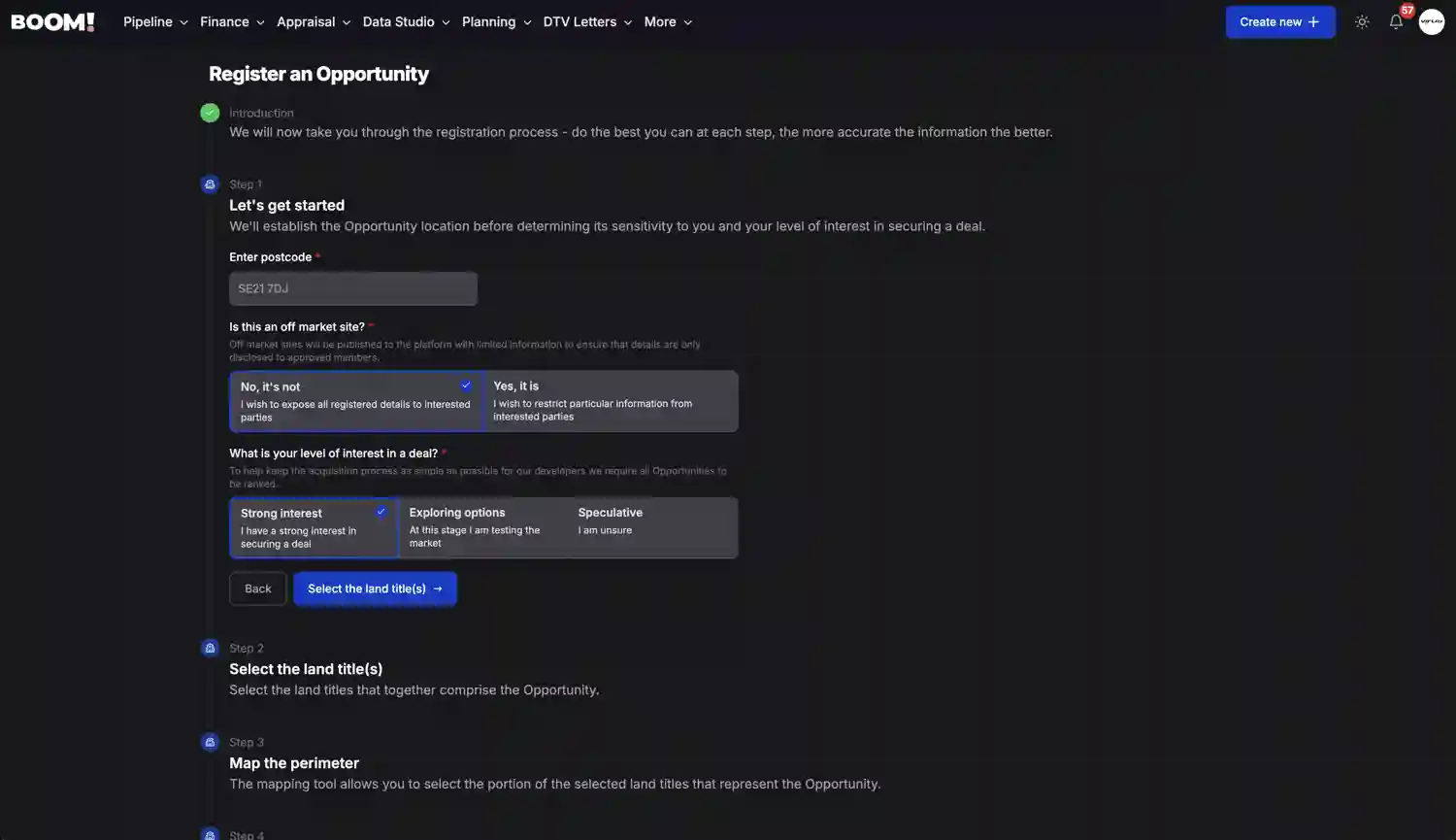Choose Strong interest level
This screenshot has height=840, width=1456.
tap(314, 527)
